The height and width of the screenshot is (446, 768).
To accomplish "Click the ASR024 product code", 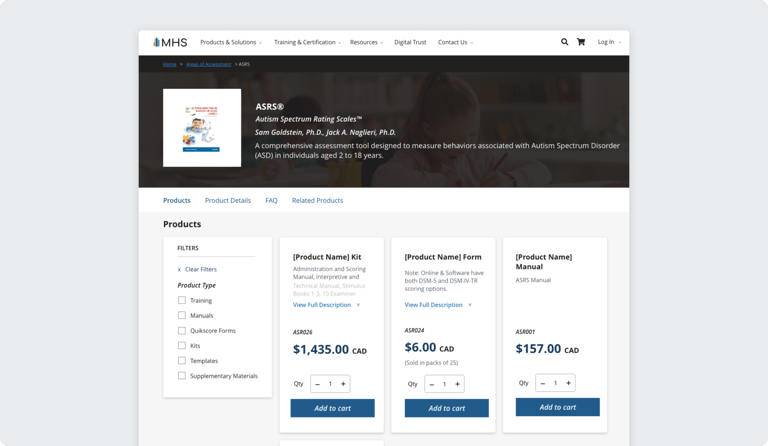I will coord(414,330).
